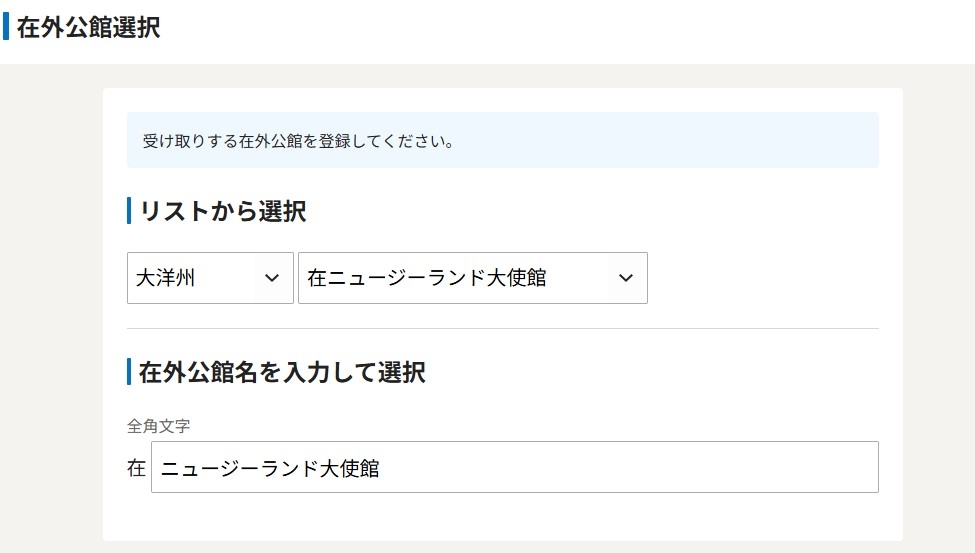
Task: Open the 大洋州 region dropdown
Action: click(x=210, y=278)
